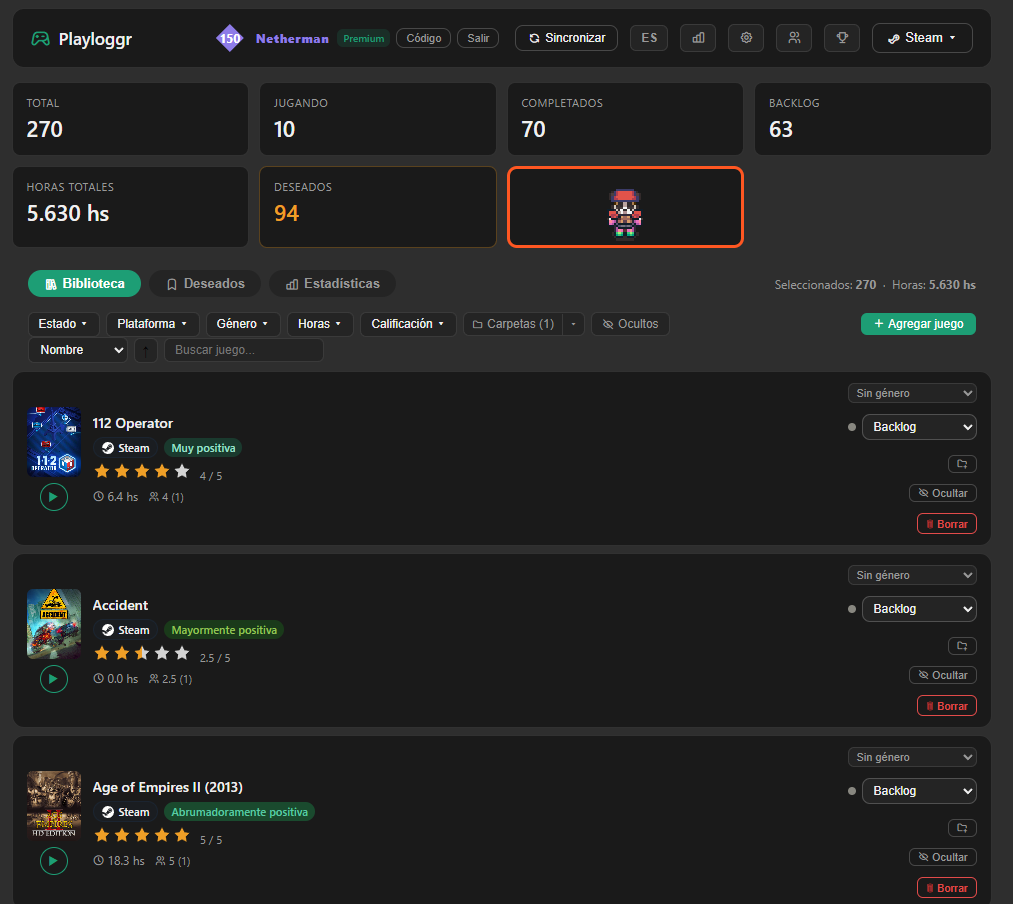Image resolution: width=1013 pixels, height=904 pixels.
Task: Add 112 Operator to a folder
Action: point(962,464)
